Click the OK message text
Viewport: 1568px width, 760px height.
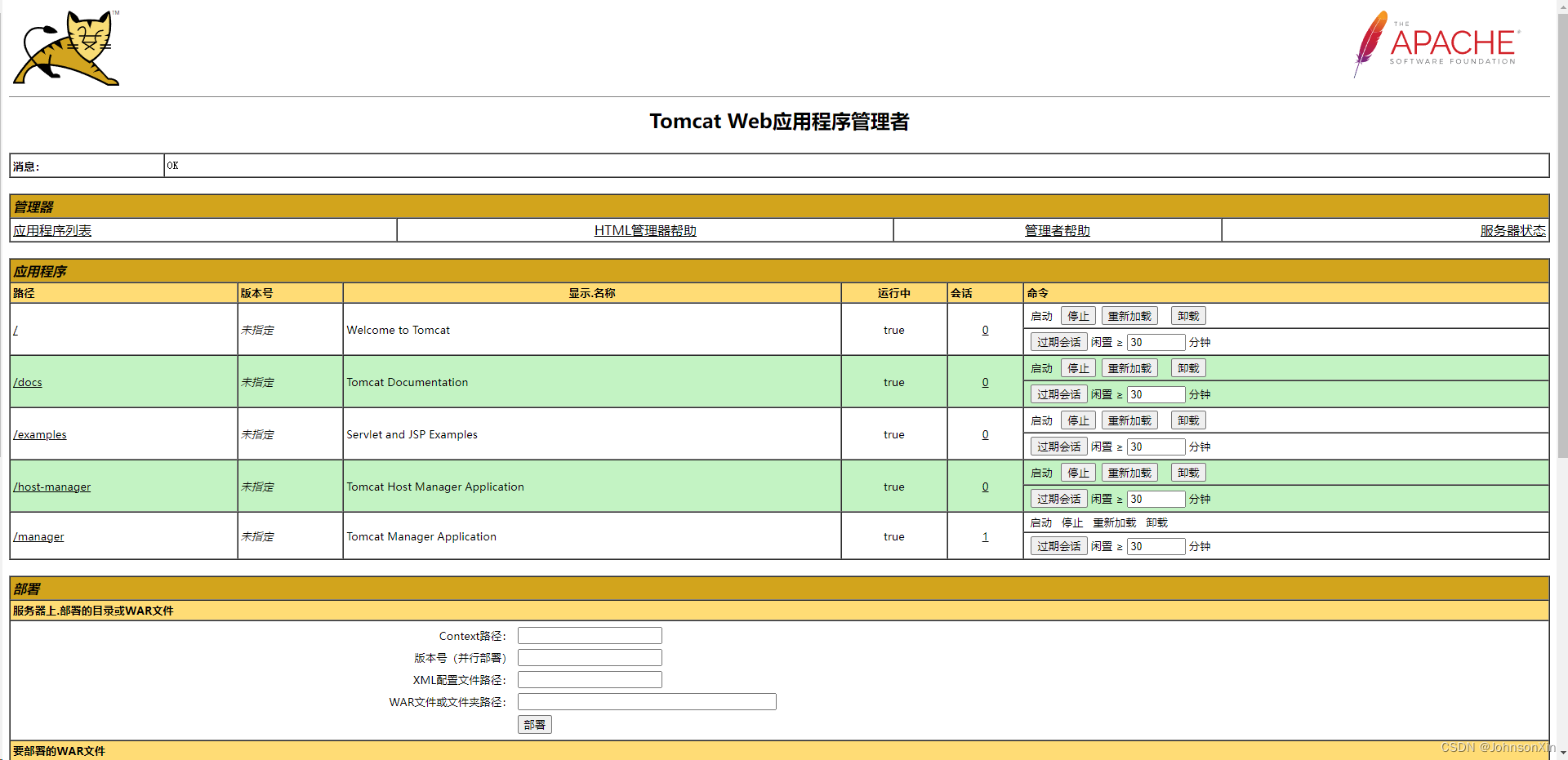(172, 166)
